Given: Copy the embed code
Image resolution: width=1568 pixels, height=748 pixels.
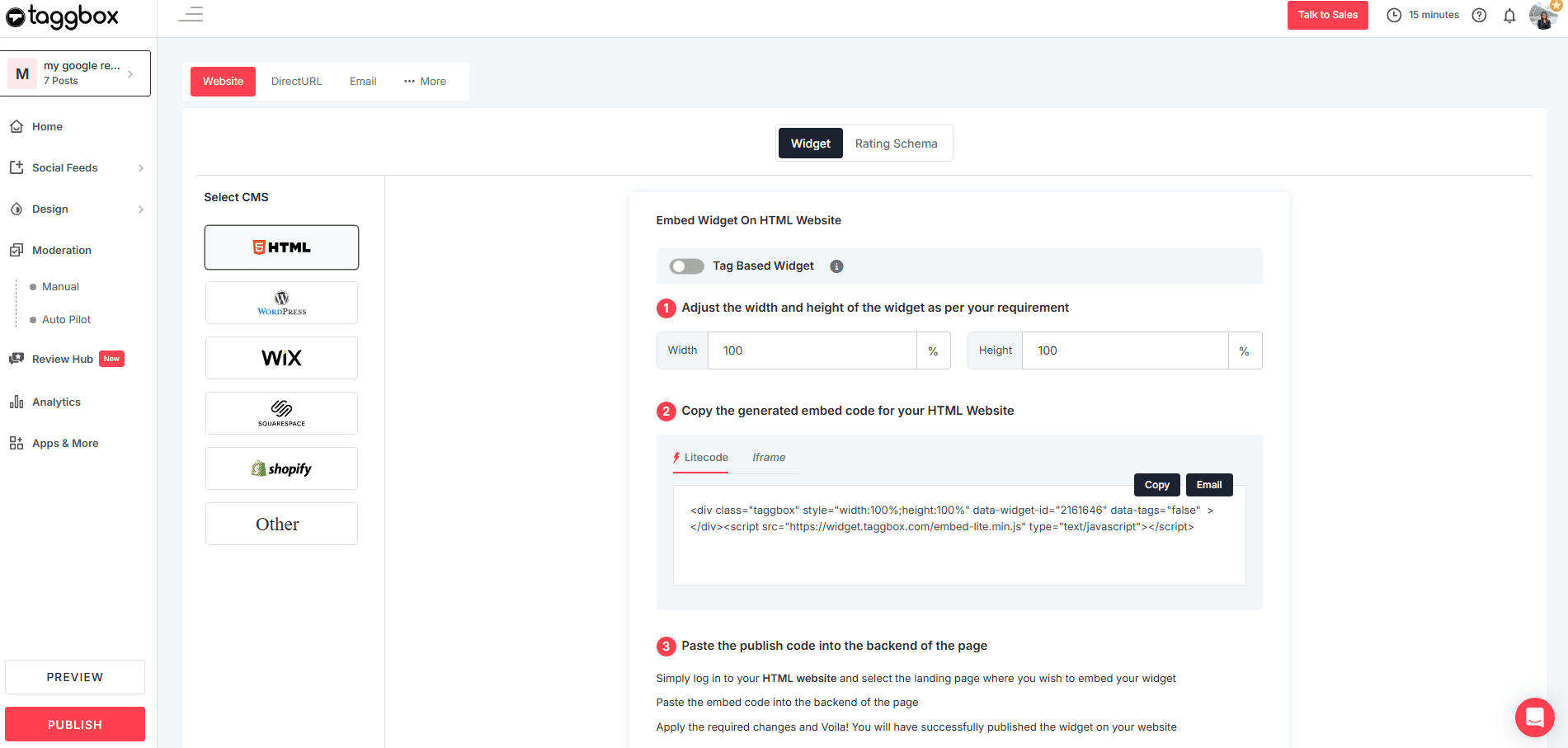Looking at the screenshot, I should tap(1156, 485).
